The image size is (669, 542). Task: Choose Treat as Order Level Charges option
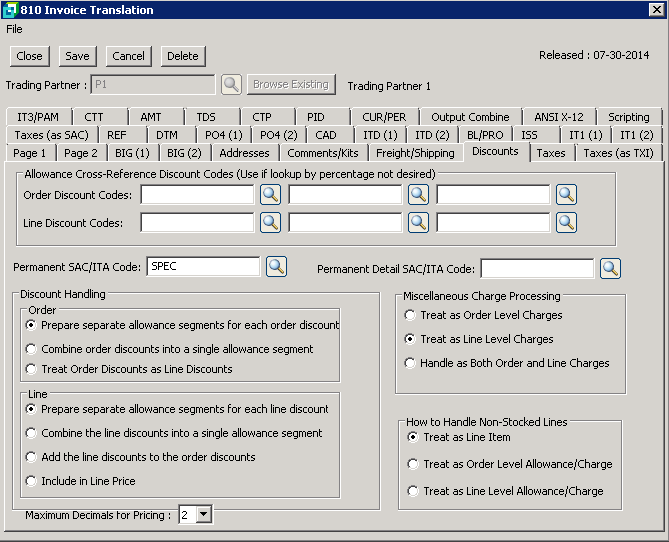pos(410,315)
